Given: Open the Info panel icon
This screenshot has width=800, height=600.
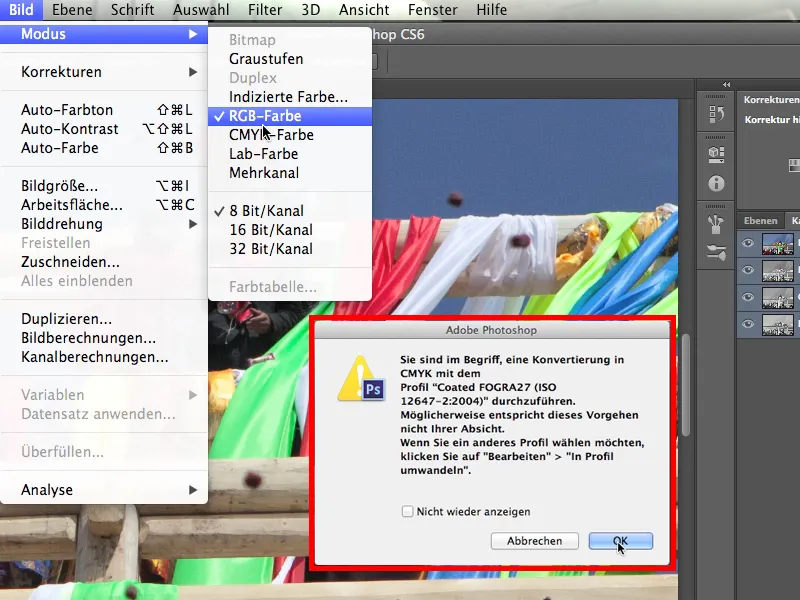Looking at the screenshot, I should tap(716, 183).
